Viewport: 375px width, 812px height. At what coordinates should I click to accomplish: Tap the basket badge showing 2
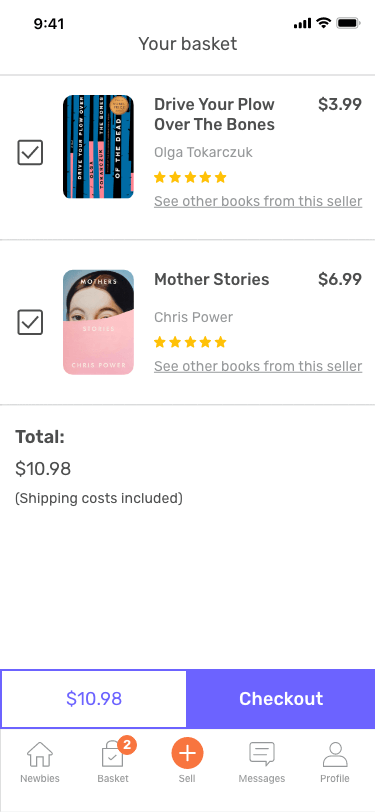pyautogui.click(x=127, y=745)
